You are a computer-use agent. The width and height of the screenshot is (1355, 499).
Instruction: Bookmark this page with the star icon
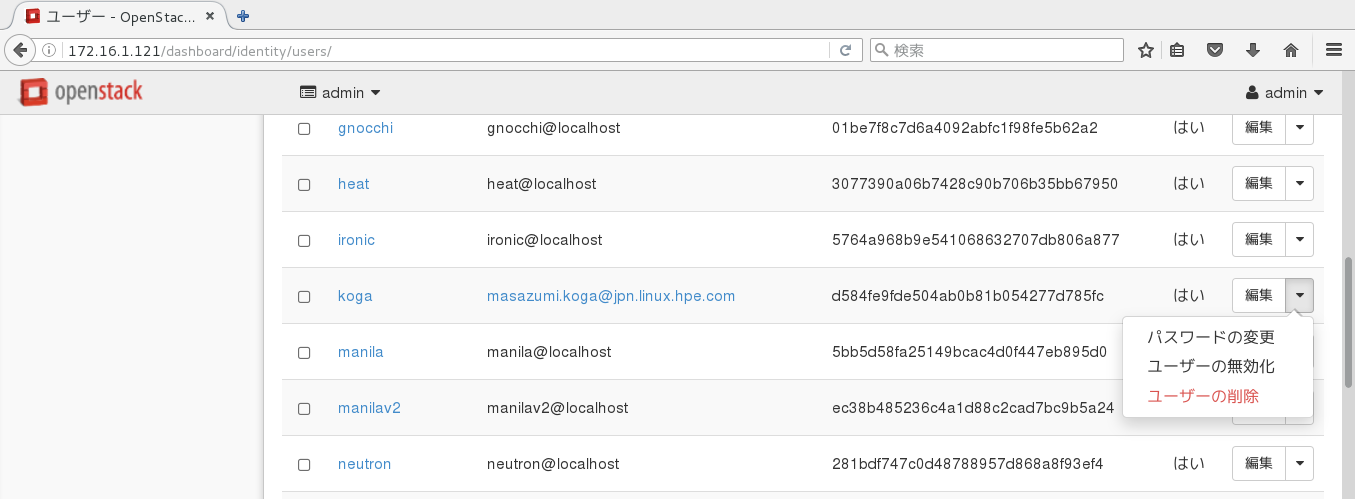coord(1146,50)
